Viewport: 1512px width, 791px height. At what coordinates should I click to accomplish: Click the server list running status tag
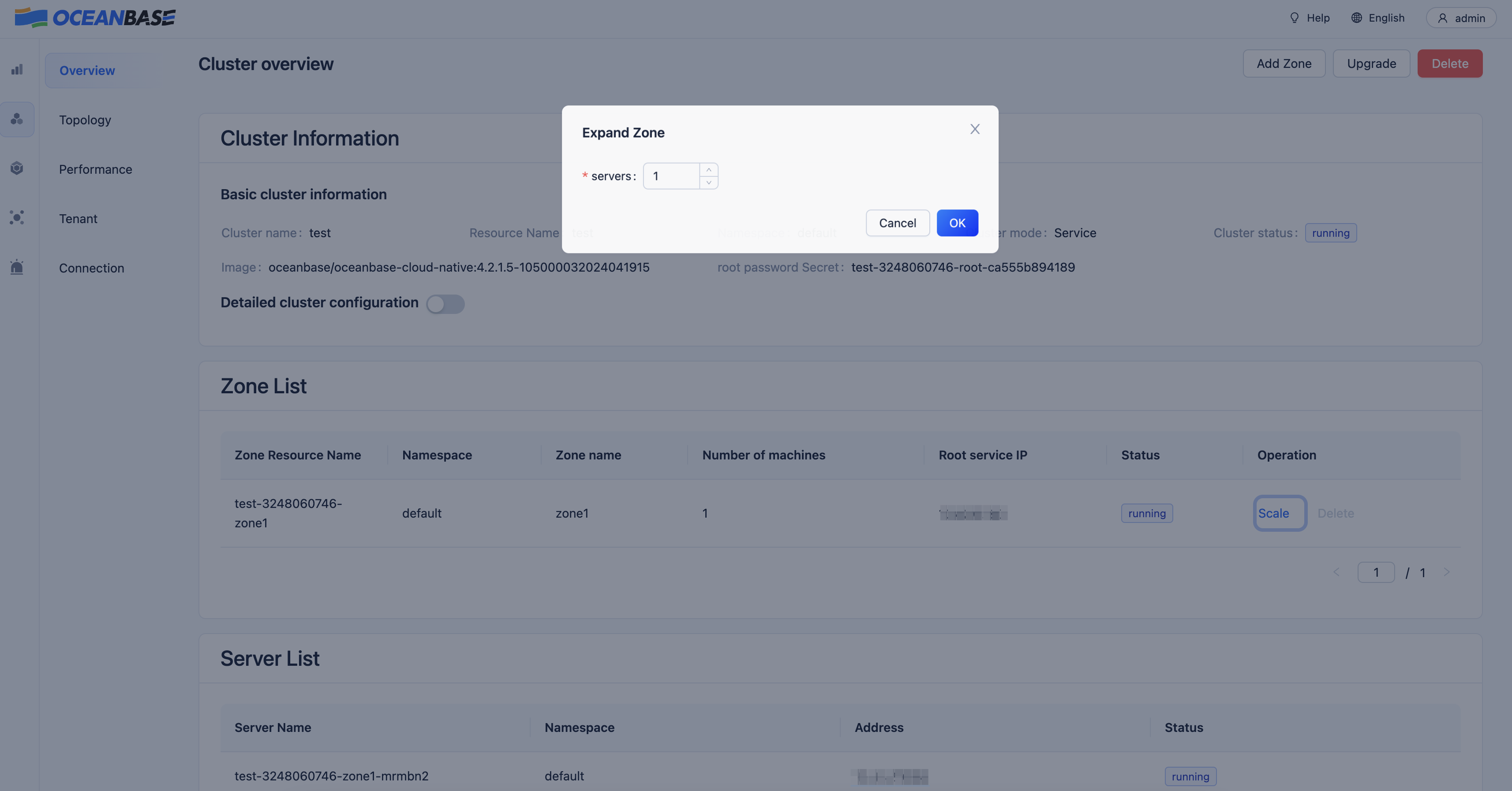tap(1190, 776)
